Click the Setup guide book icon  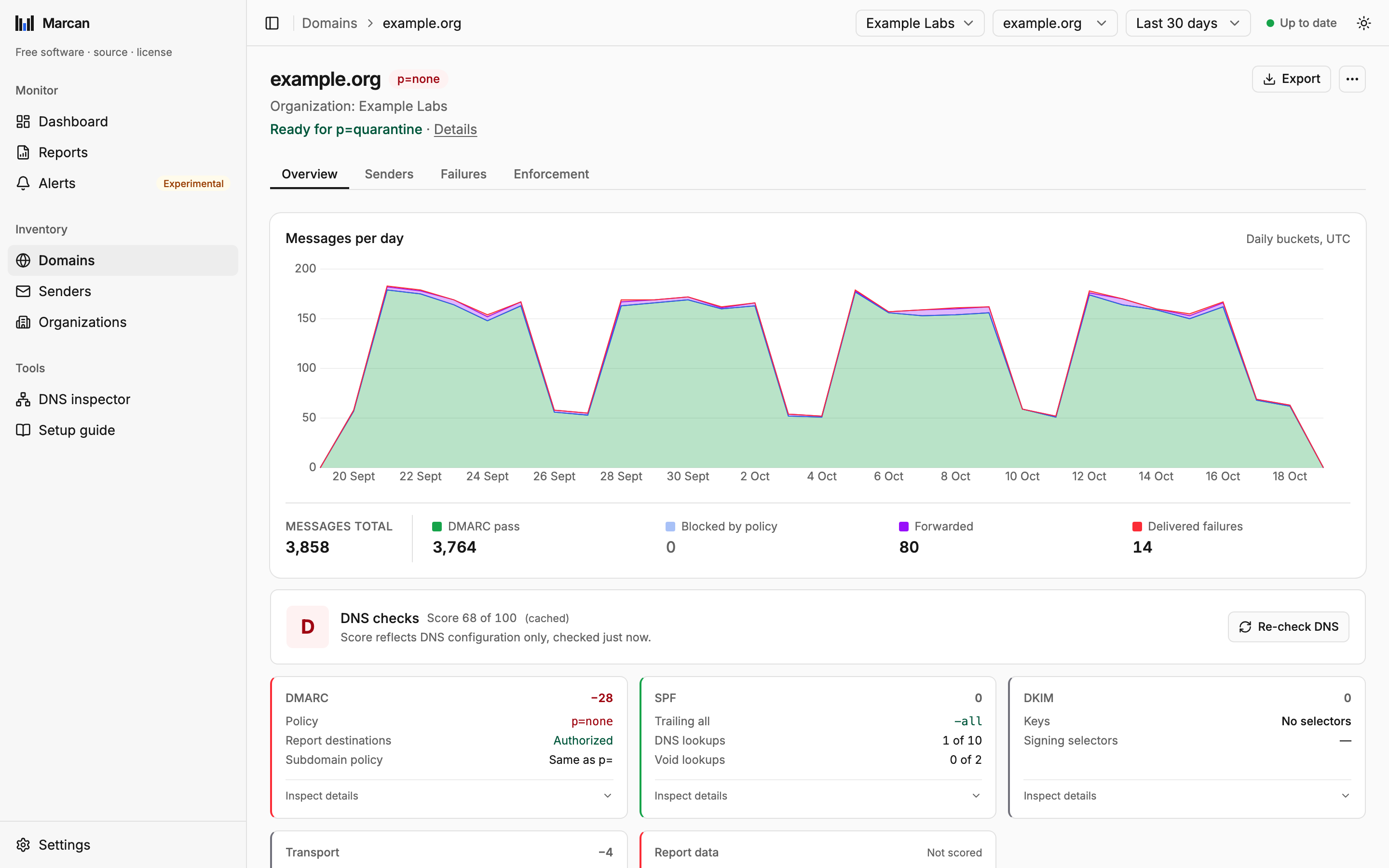coord(23,430)
